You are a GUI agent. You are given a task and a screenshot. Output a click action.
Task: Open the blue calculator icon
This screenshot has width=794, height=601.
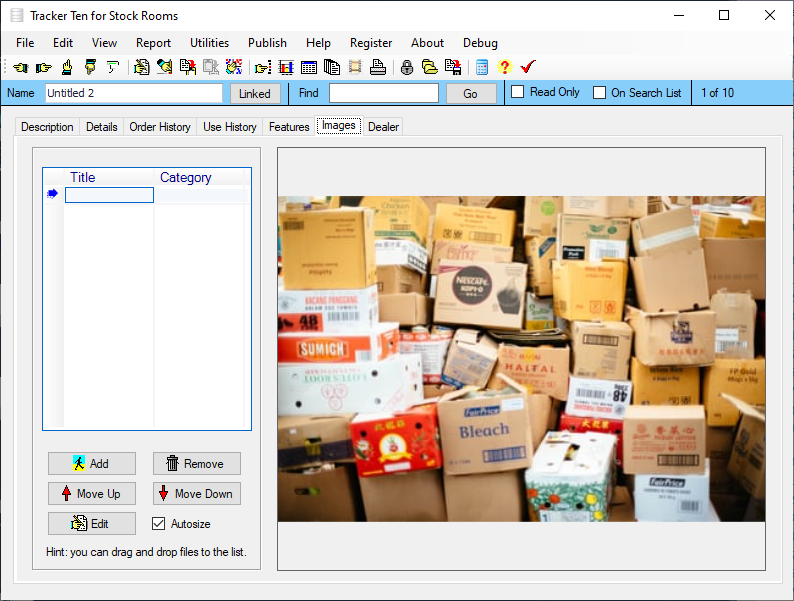point(482,67)
